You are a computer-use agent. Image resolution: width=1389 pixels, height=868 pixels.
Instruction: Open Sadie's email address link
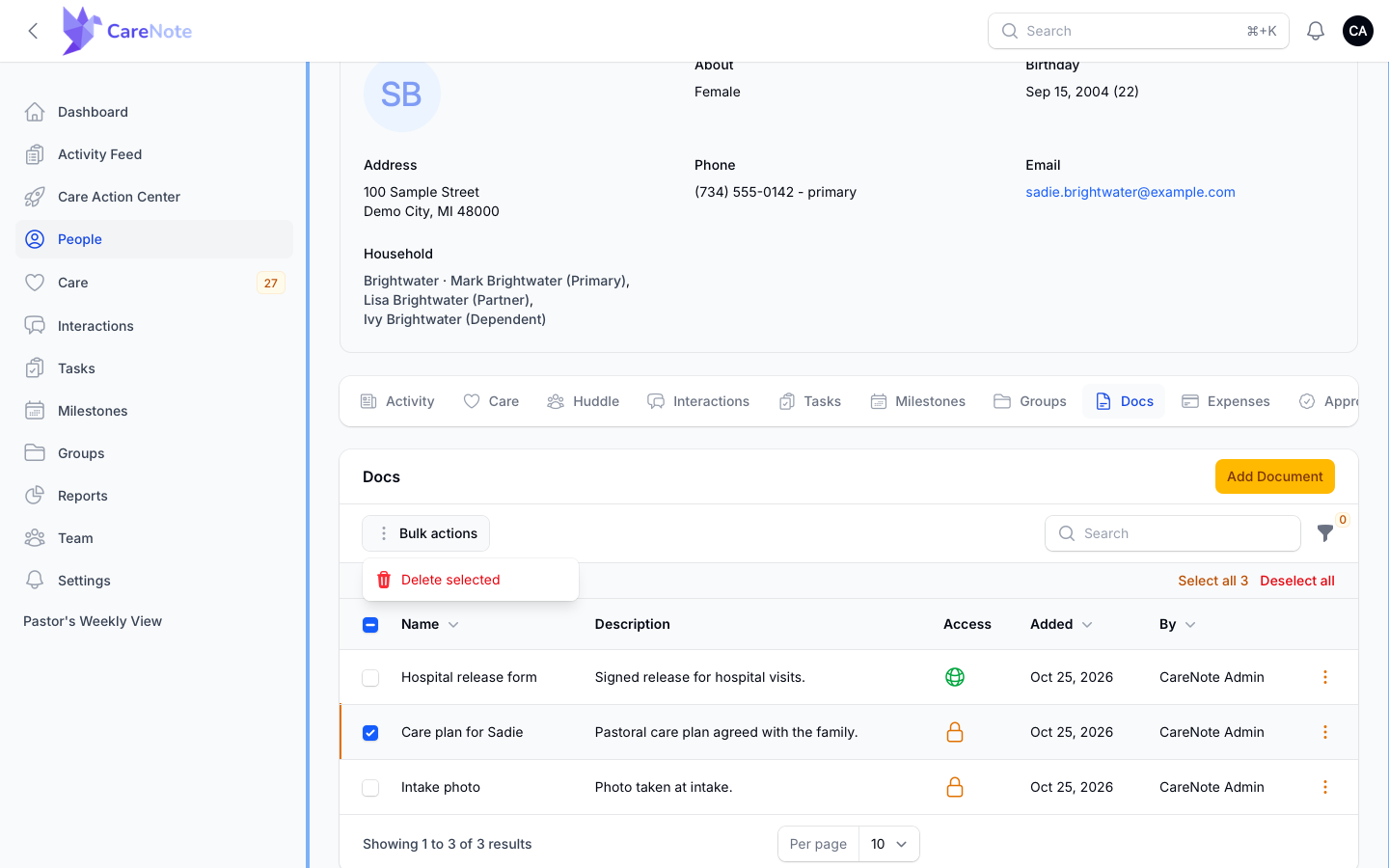click(x=1130, y=192)
